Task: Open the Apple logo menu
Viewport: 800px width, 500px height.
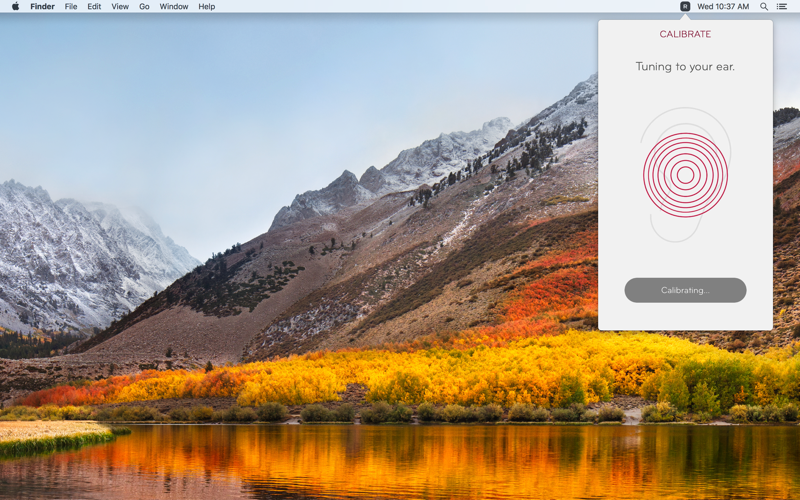Action: [15, 7]
